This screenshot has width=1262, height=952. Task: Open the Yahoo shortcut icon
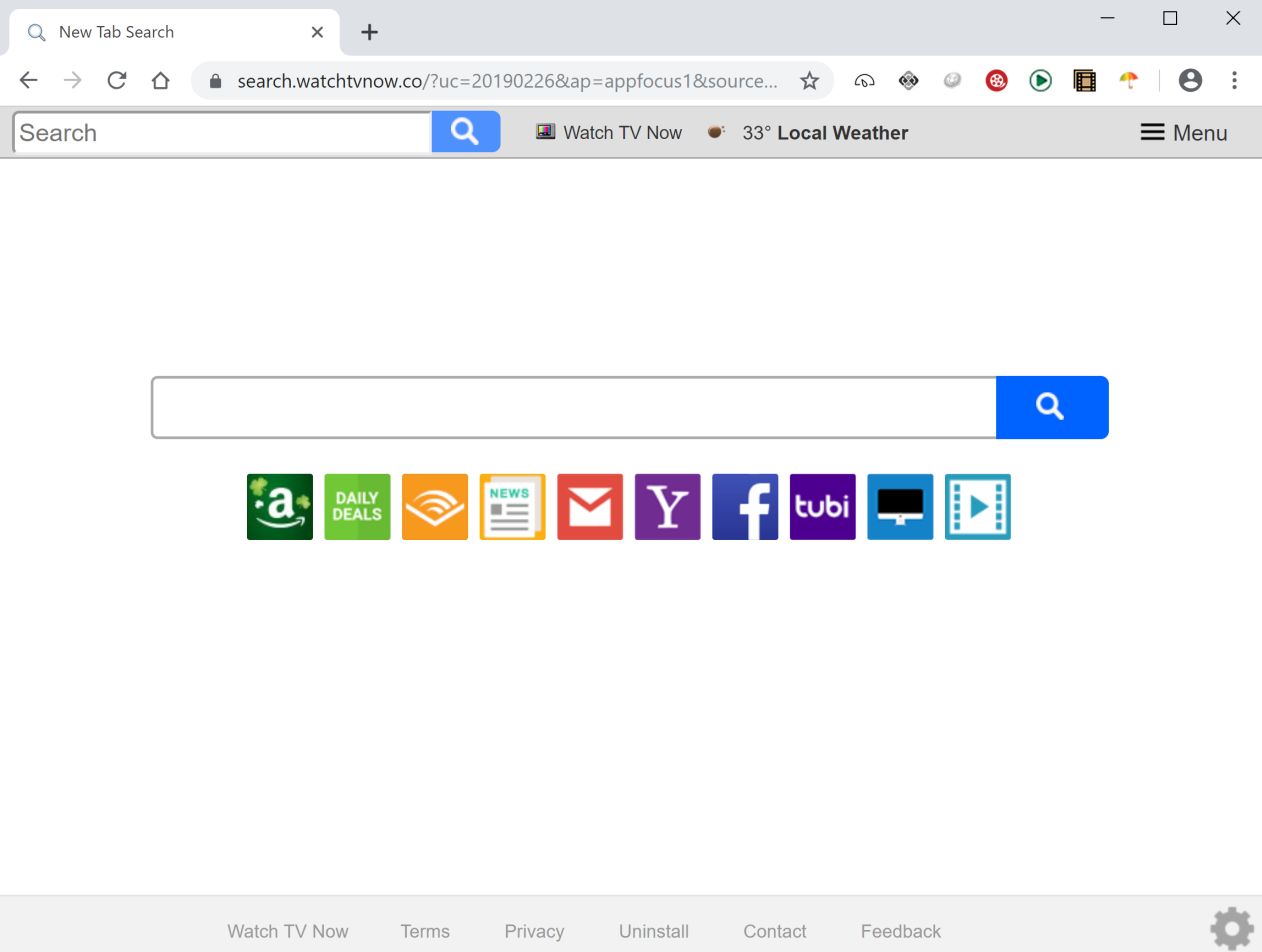click(667, 506)
